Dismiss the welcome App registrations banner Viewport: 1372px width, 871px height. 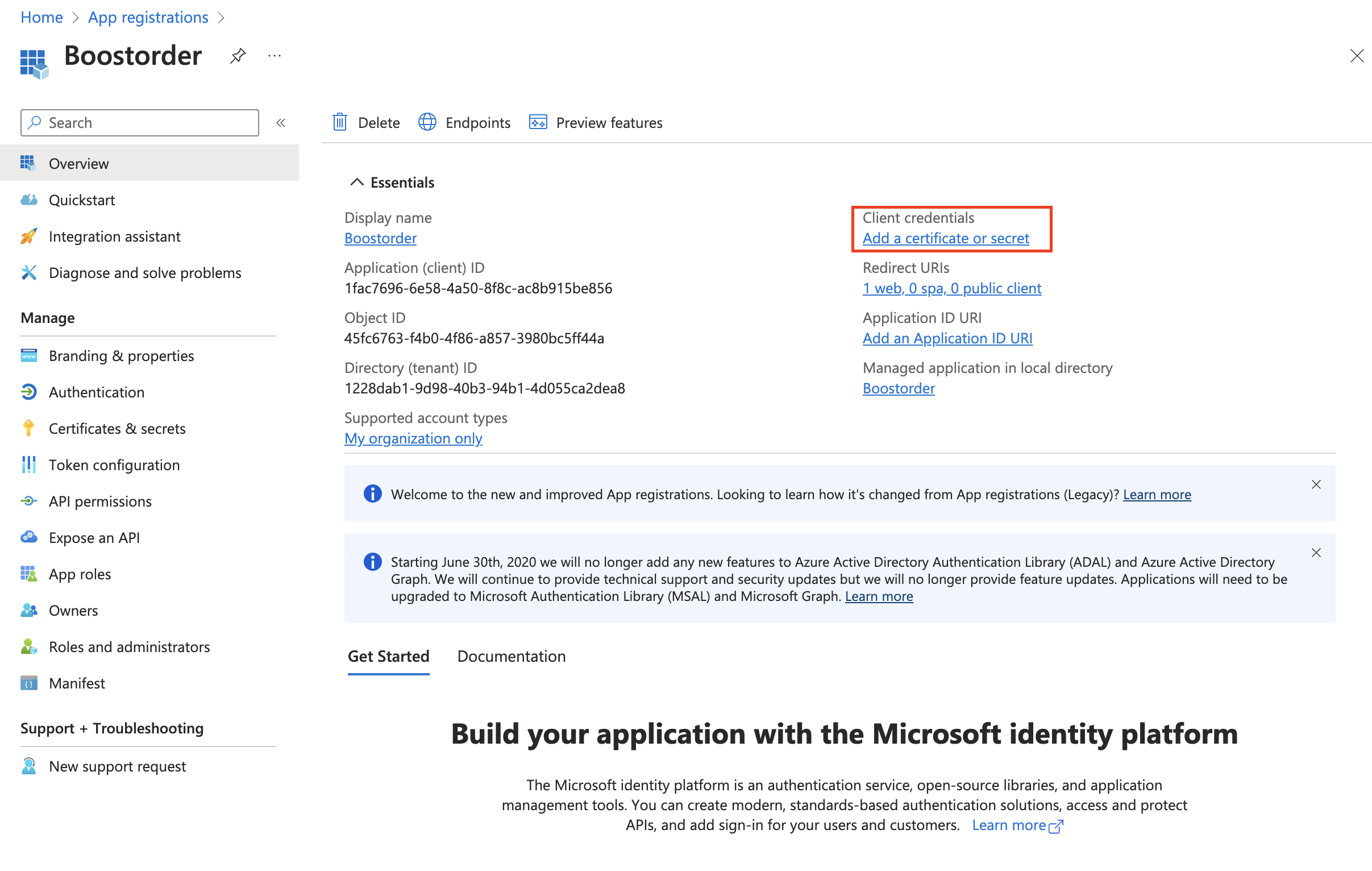(1316, 484)
